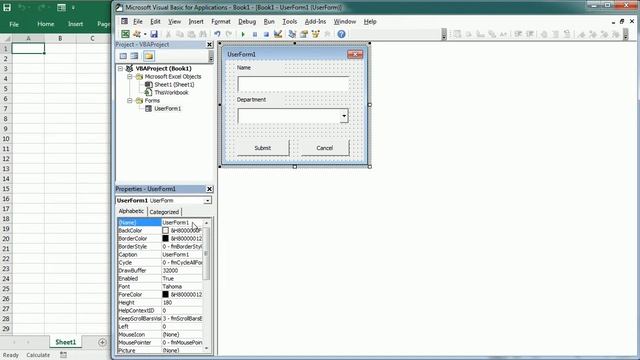This screenshot has width=640, height=360.
Task: Click the Insert UserForm toolbar icon
Action: [137, 34]
